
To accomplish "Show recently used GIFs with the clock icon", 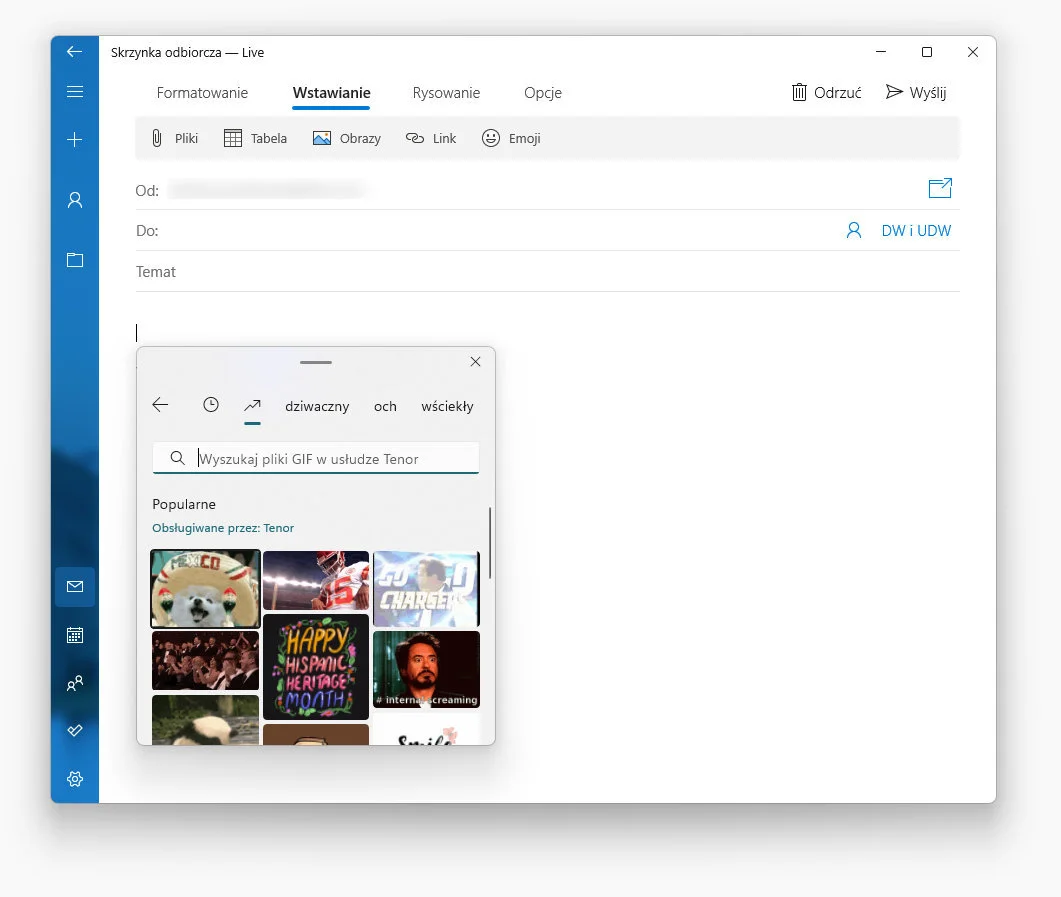I will (x=210, y=405).
